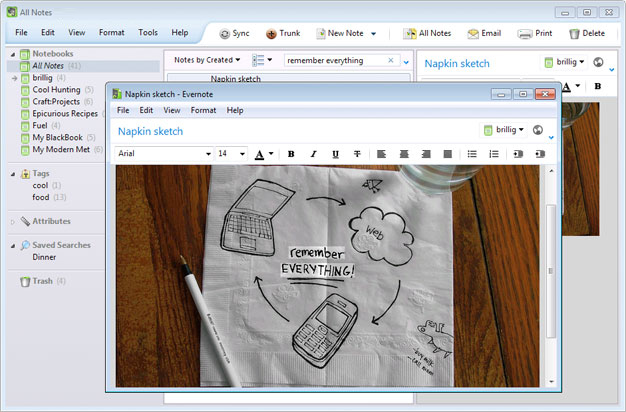Screen dimensions: 626x412
Task: Open the Tools menu in main window
Action: 148,32
